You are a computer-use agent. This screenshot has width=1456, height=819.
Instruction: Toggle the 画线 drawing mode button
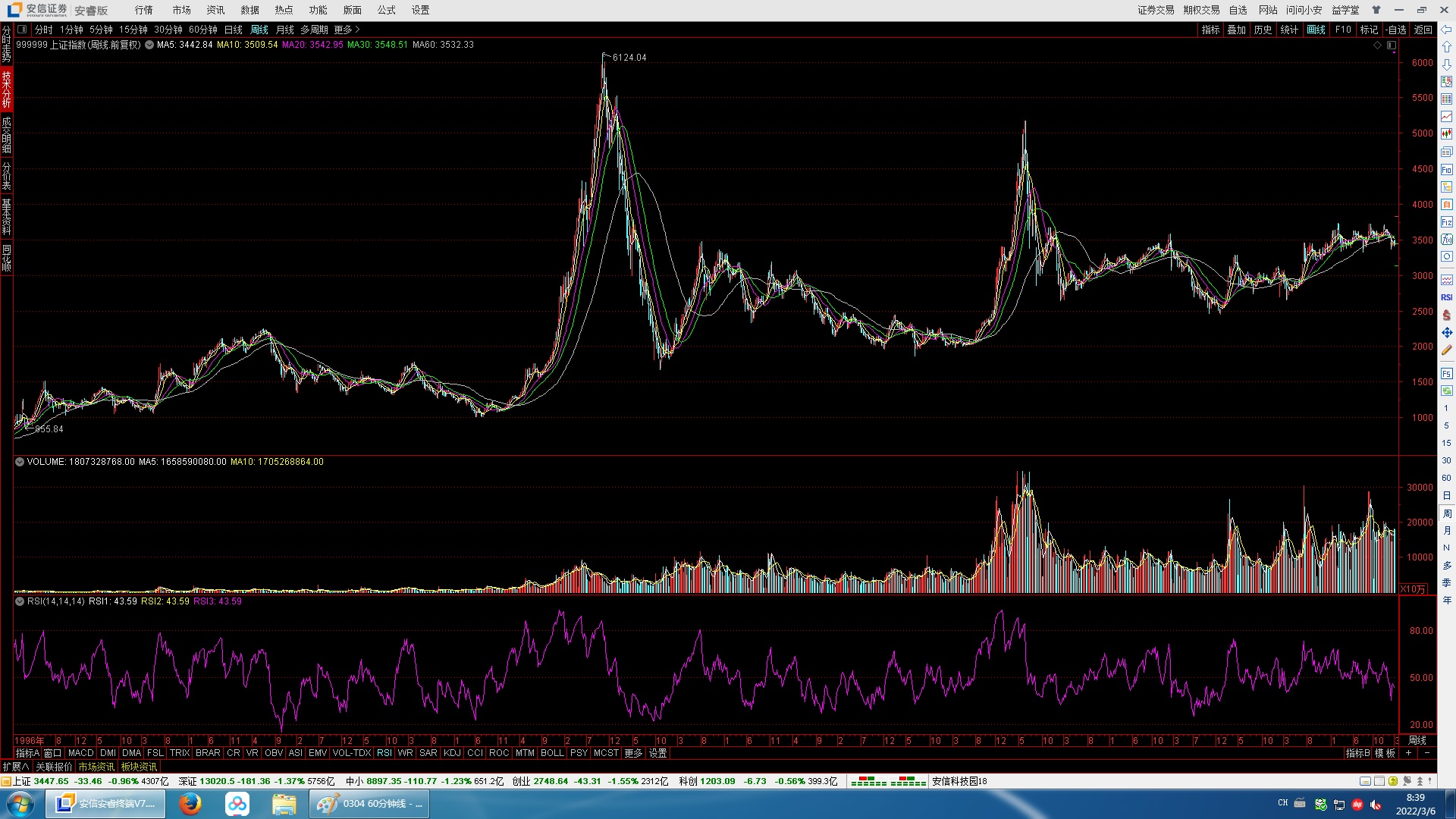[x=1316, y=30]
